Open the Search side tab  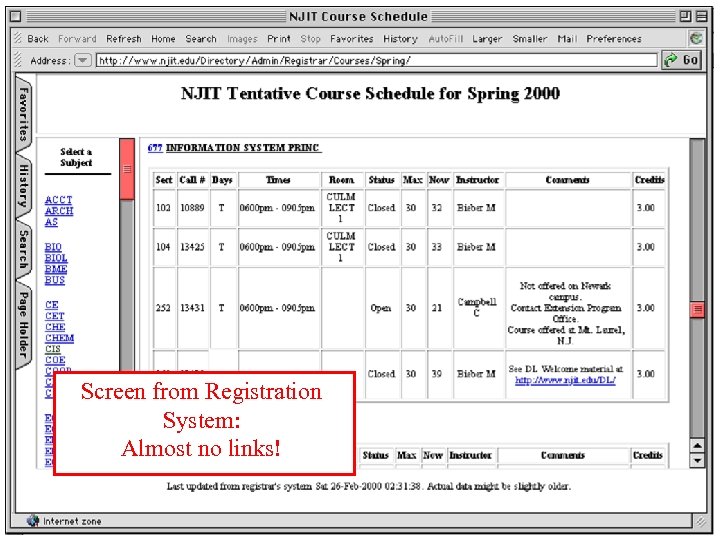[23, 249]
